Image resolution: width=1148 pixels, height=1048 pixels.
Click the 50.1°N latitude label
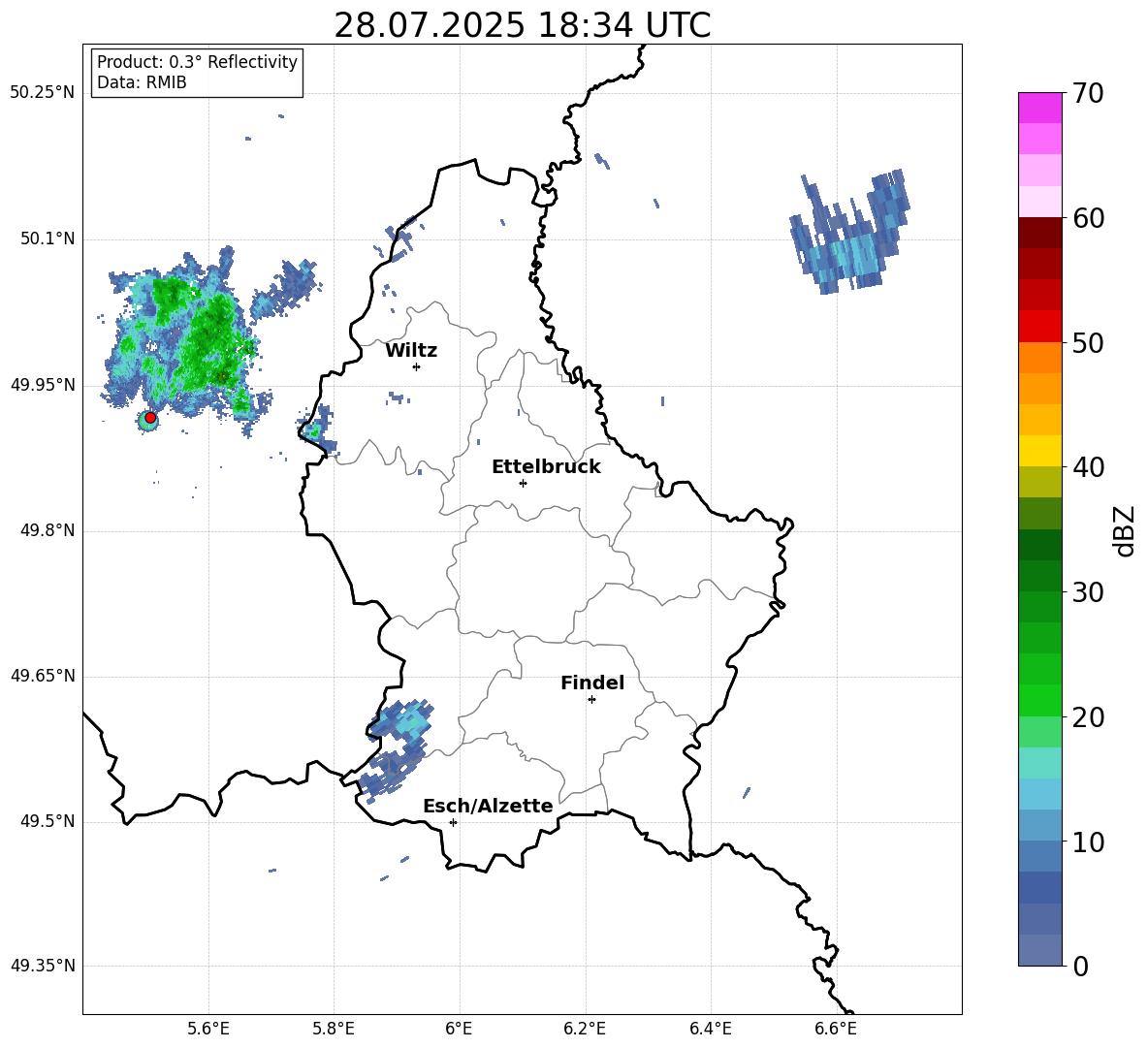[48, 239]
